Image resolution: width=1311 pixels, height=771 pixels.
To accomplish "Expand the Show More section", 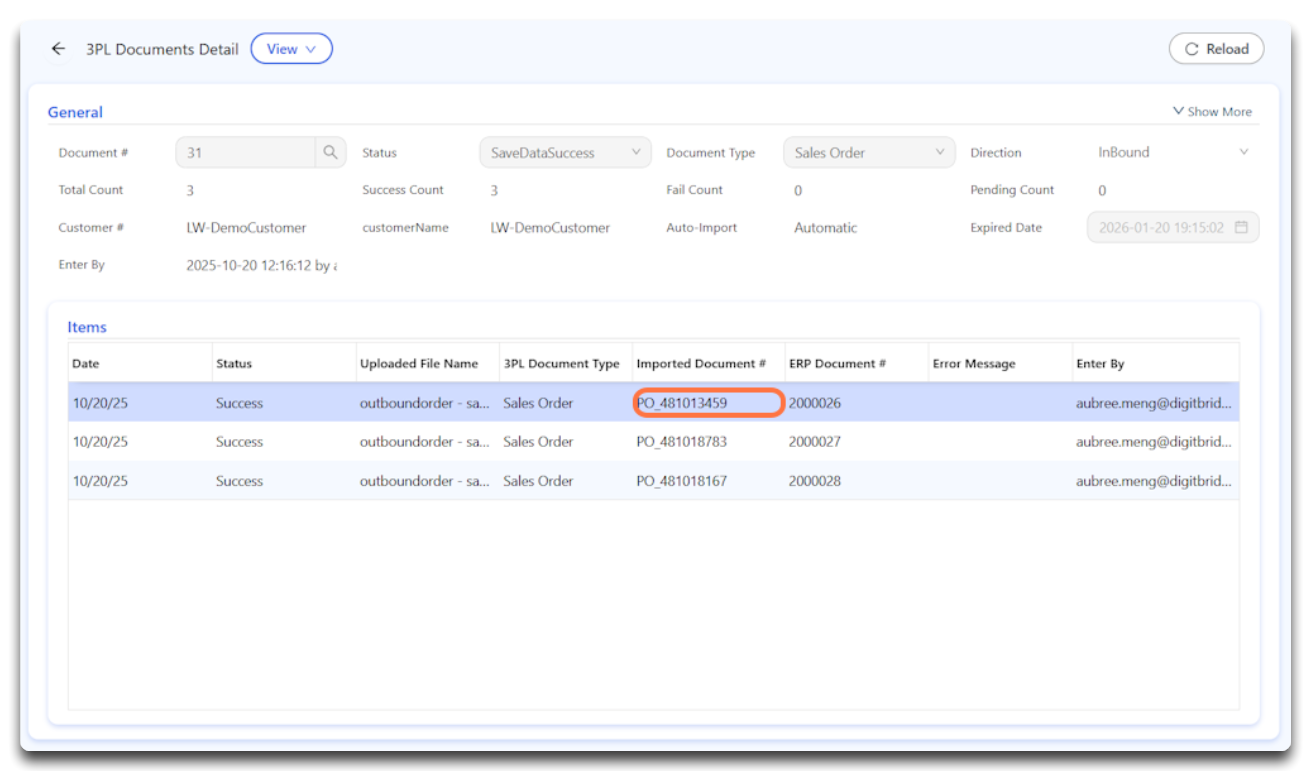I will (x=1212, y=112).
